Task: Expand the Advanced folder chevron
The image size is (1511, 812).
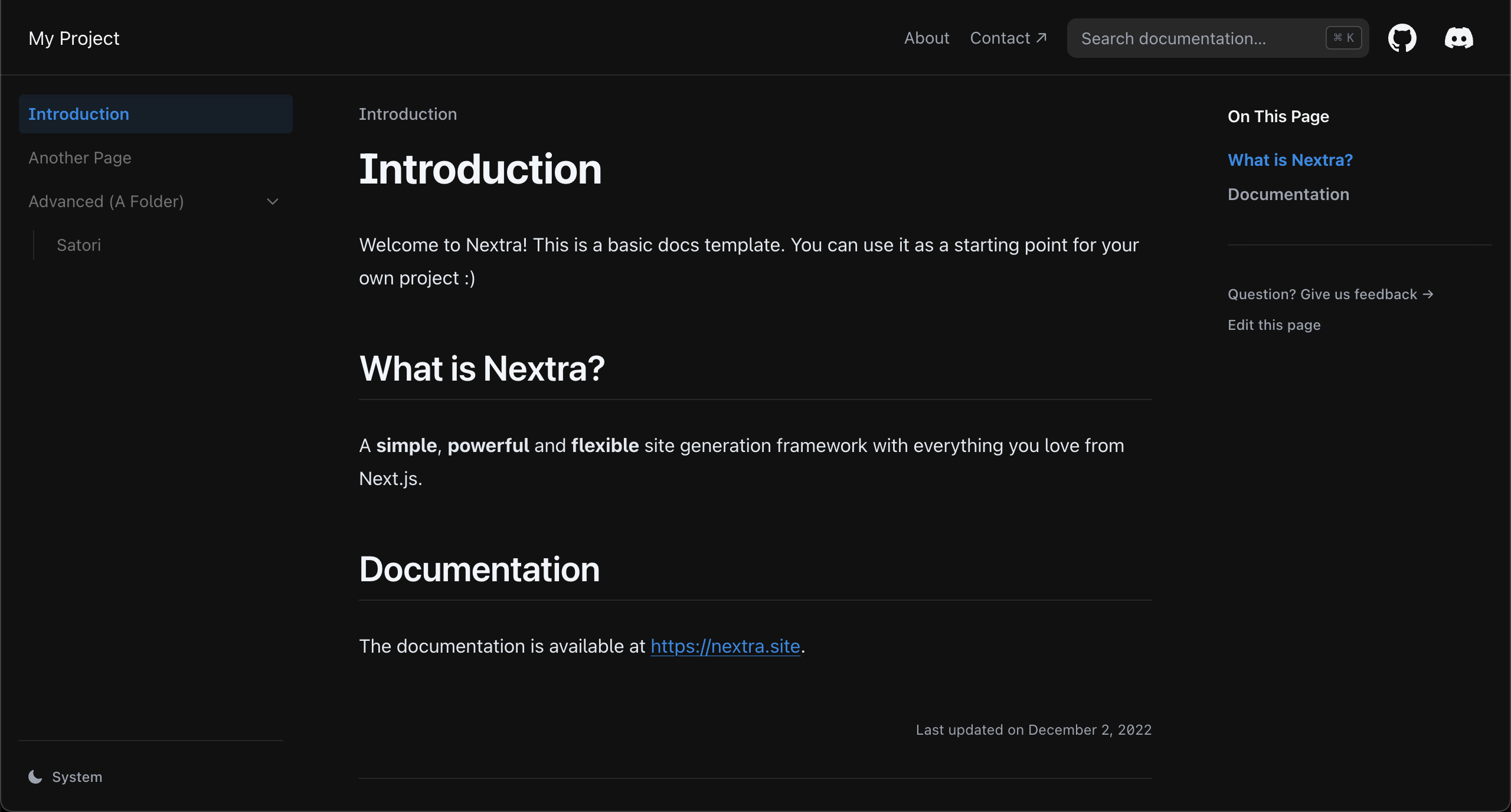Action: tap(272, 201)
